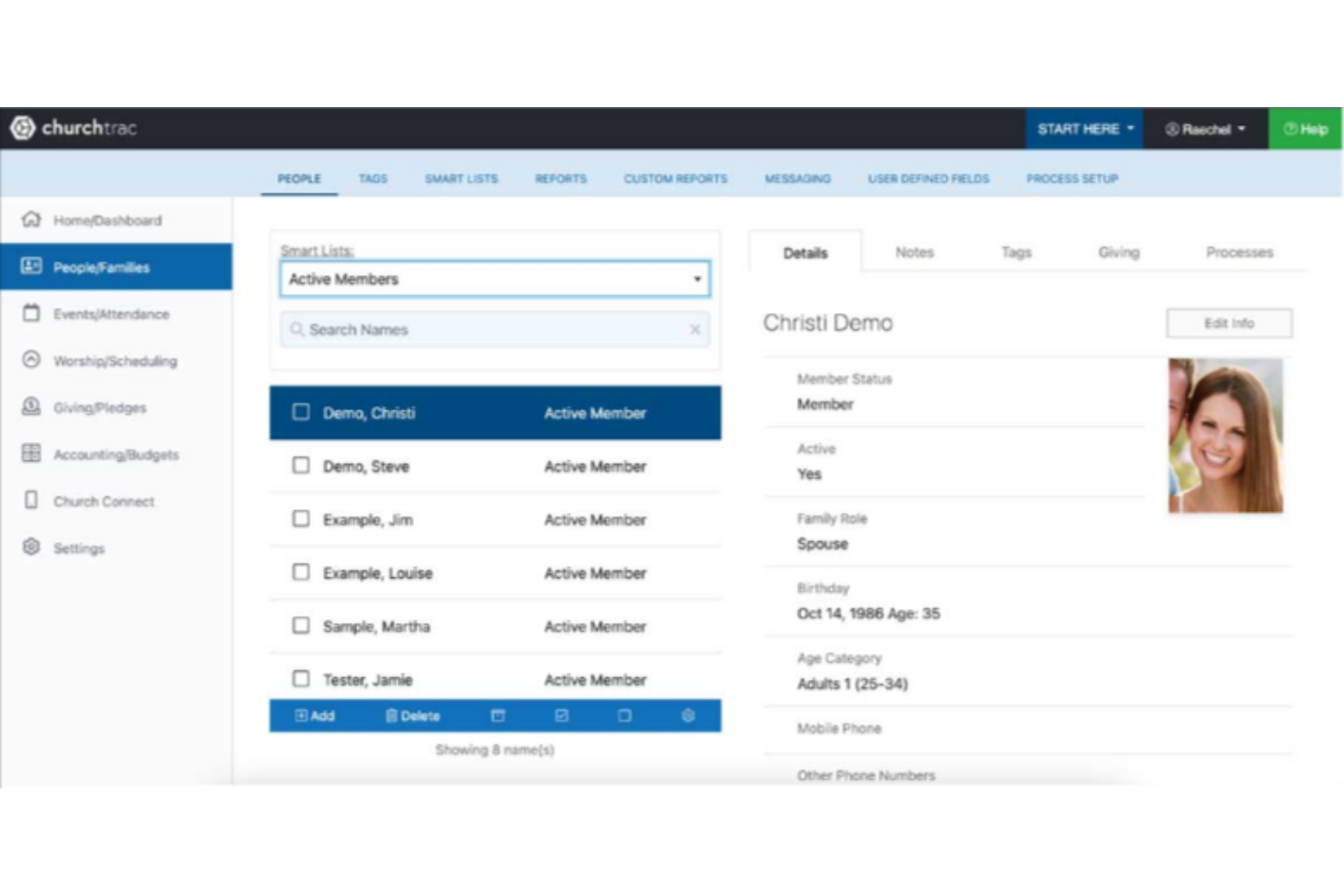Screen dimensions: 1344x896
Task: Open the Home/Dashboard sidebar icon
Action: pos(32,220)
